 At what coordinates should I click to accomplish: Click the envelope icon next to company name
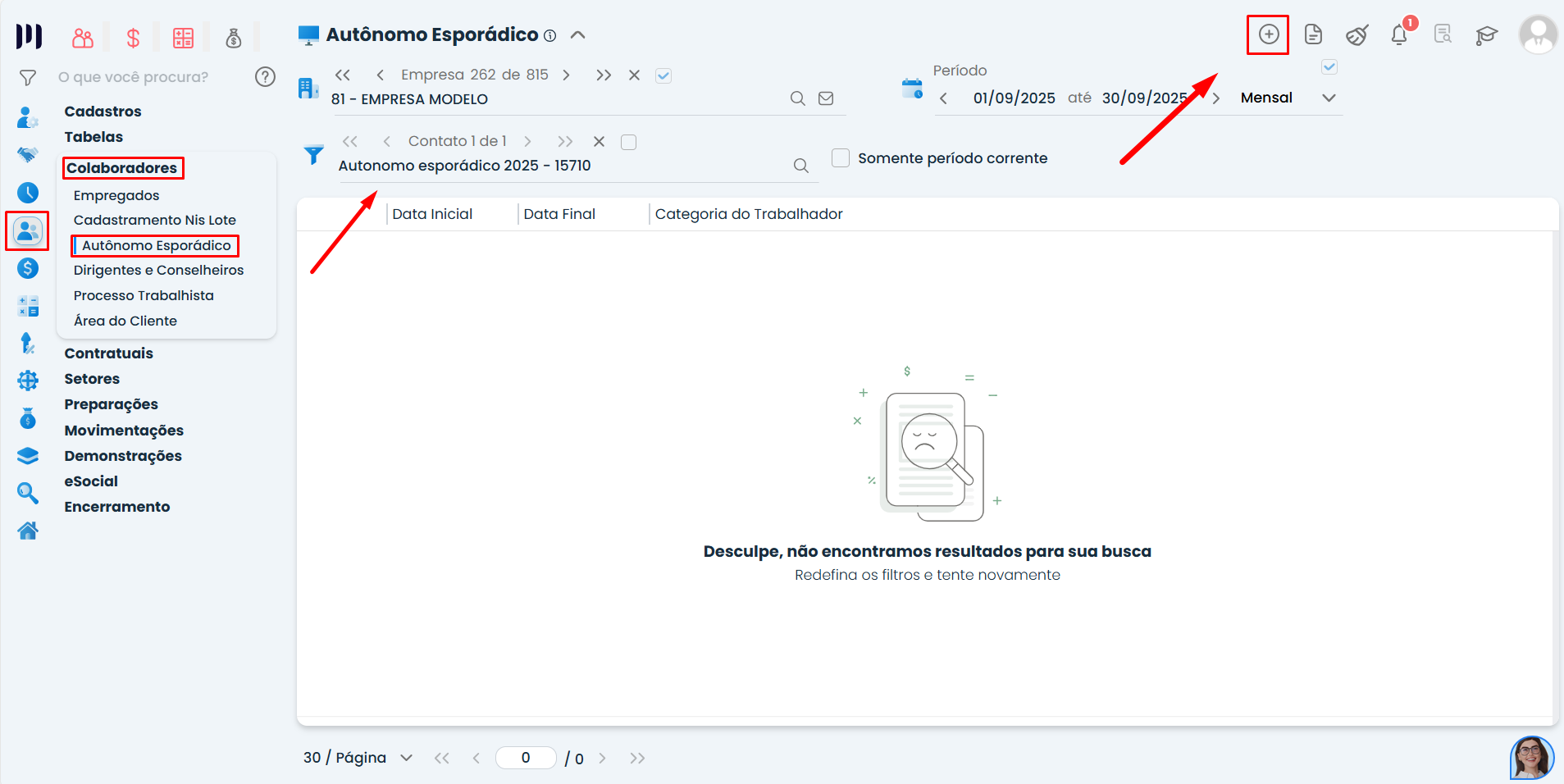coord(826,98)
